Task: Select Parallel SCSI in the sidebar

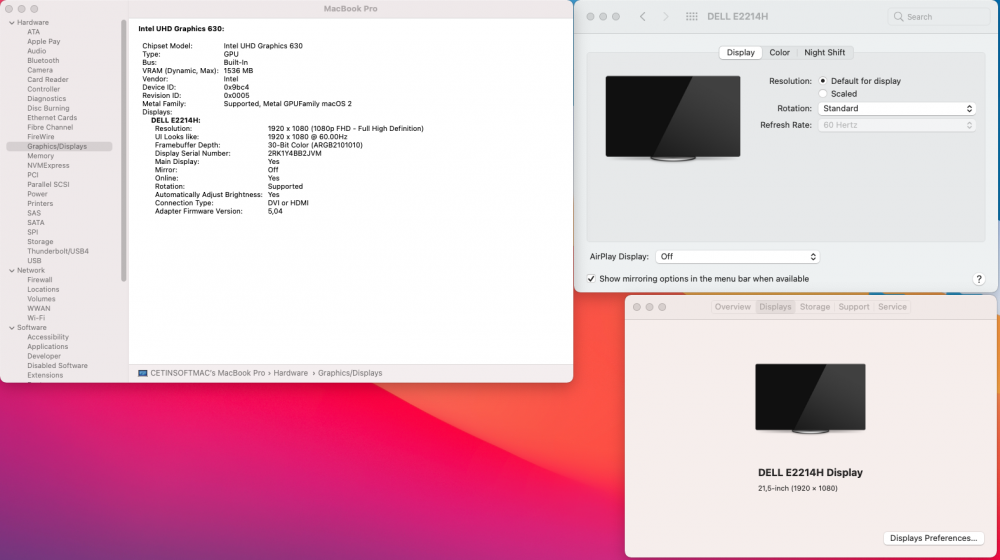Action: (x=48, y=184)
